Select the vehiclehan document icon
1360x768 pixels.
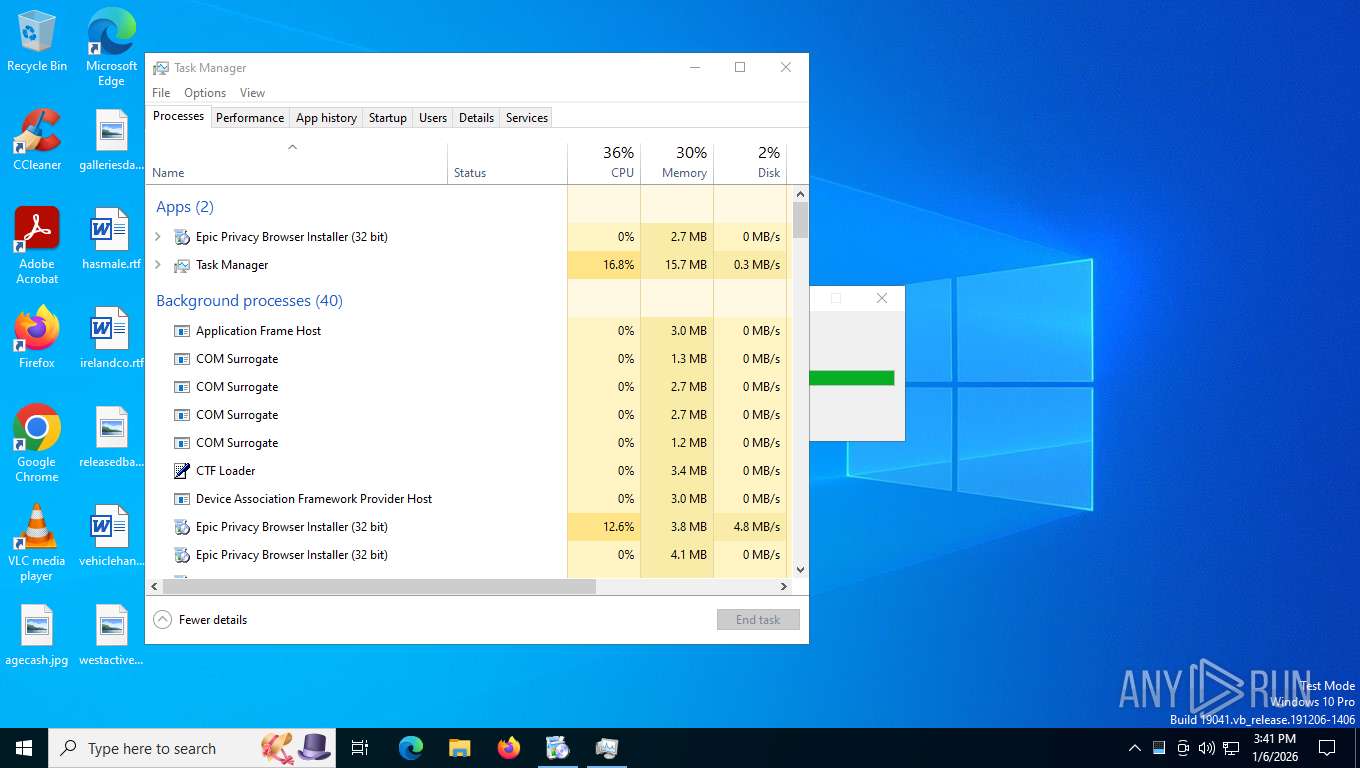(x=111, y=535)
